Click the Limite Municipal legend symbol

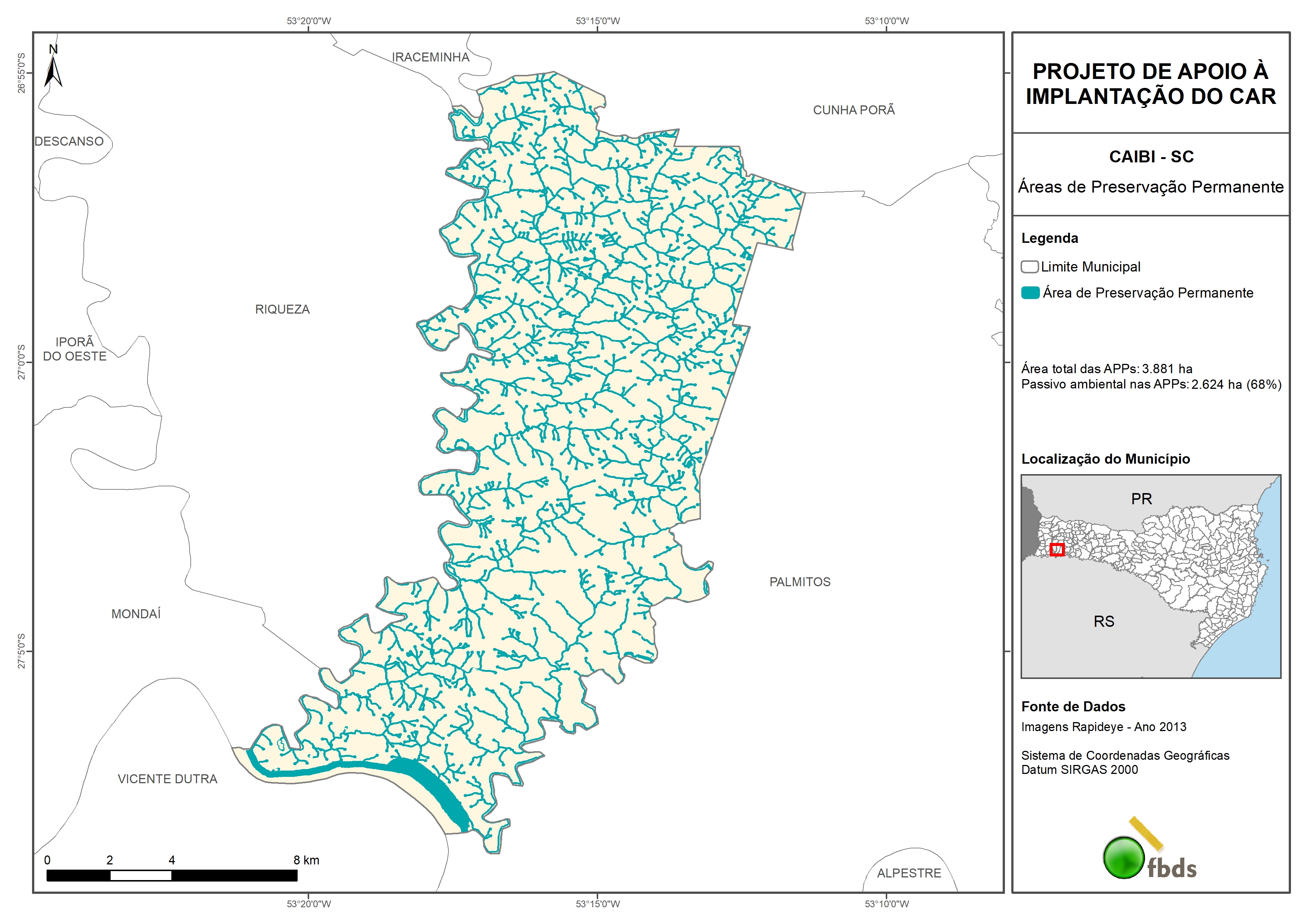tap(1029, 266)
